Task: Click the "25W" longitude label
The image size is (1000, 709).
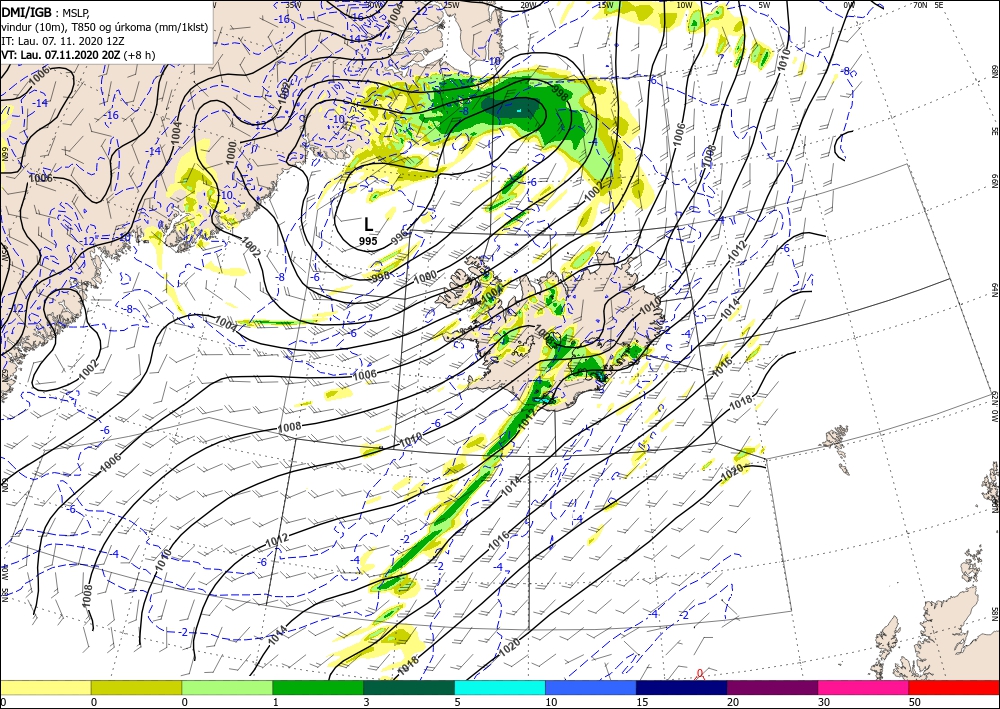Action: (452, 5)
